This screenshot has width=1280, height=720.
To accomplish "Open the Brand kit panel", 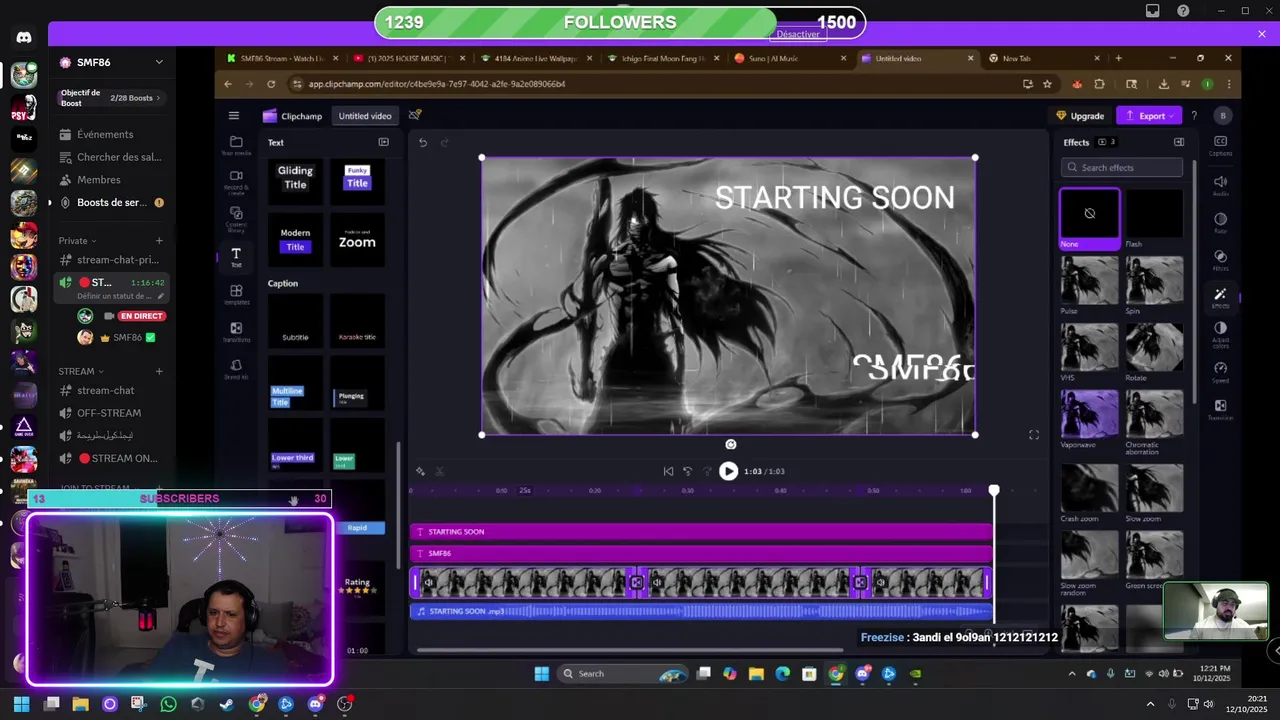I will coord(236,369).
